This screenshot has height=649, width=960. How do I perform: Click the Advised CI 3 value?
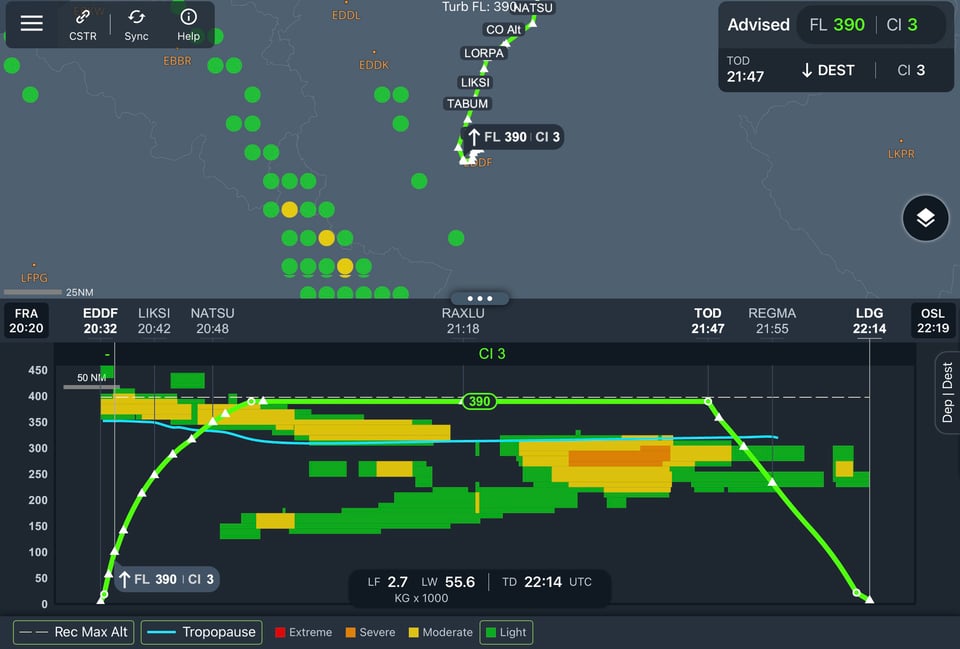912,25
